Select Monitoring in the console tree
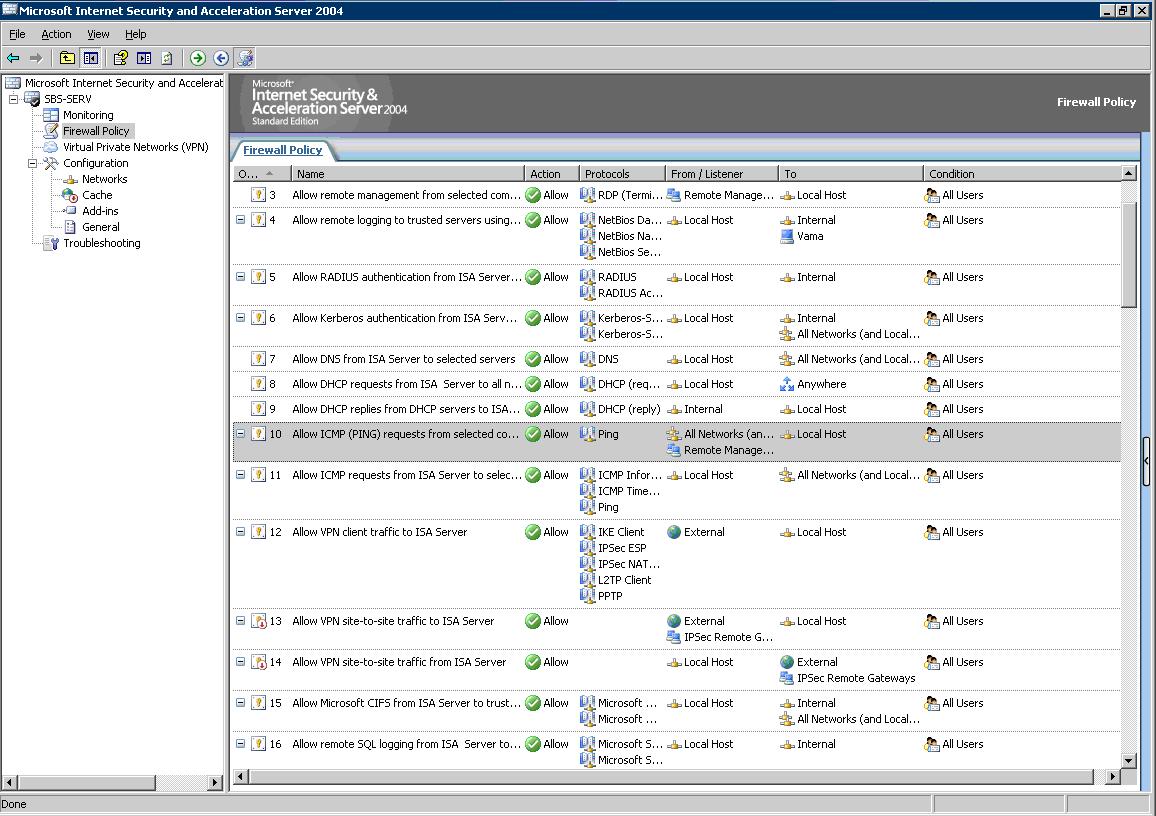 (x=88, y=115)
